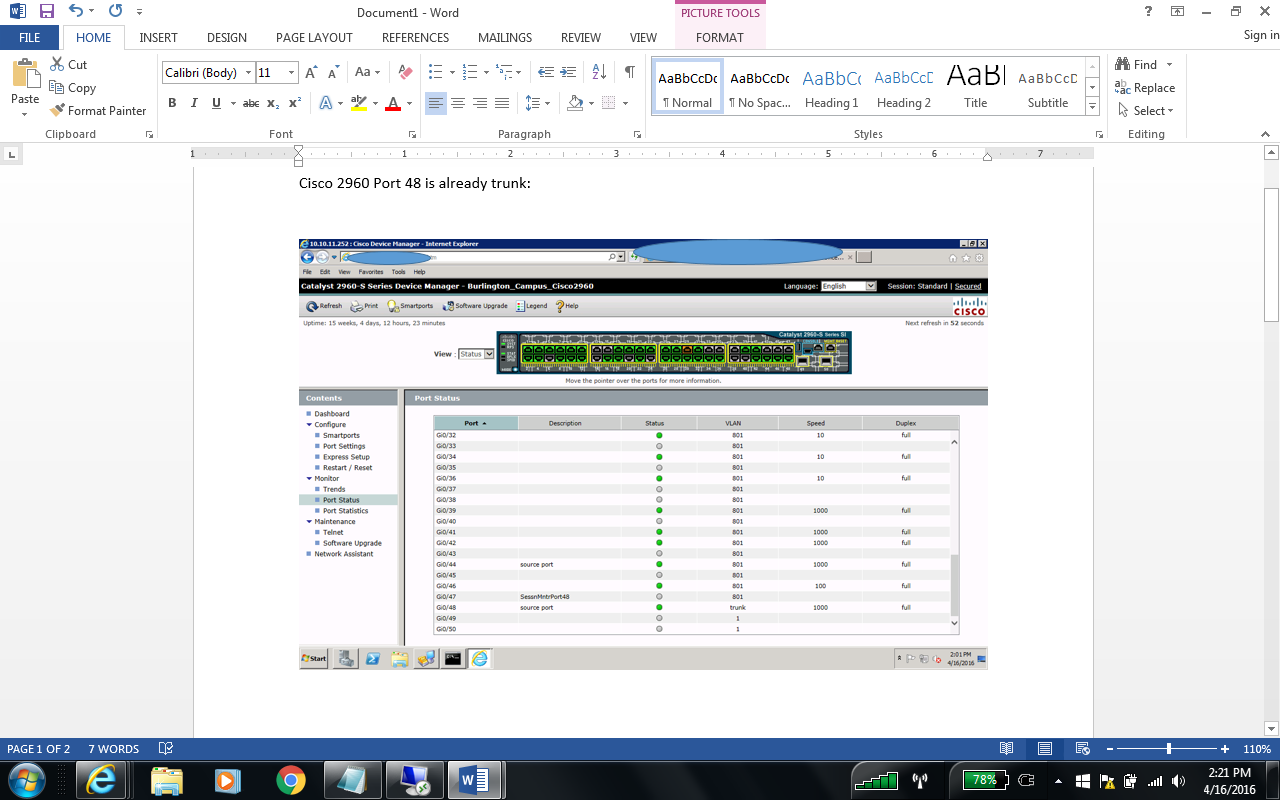Click the Paste clipboard icon

[24, 75]
